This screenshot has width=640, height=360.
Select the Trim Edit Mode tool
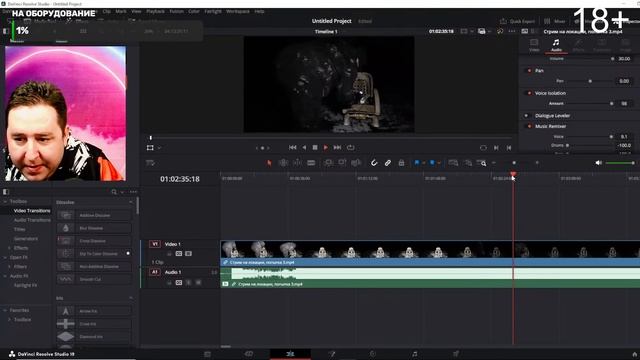(x=283, y=163)
